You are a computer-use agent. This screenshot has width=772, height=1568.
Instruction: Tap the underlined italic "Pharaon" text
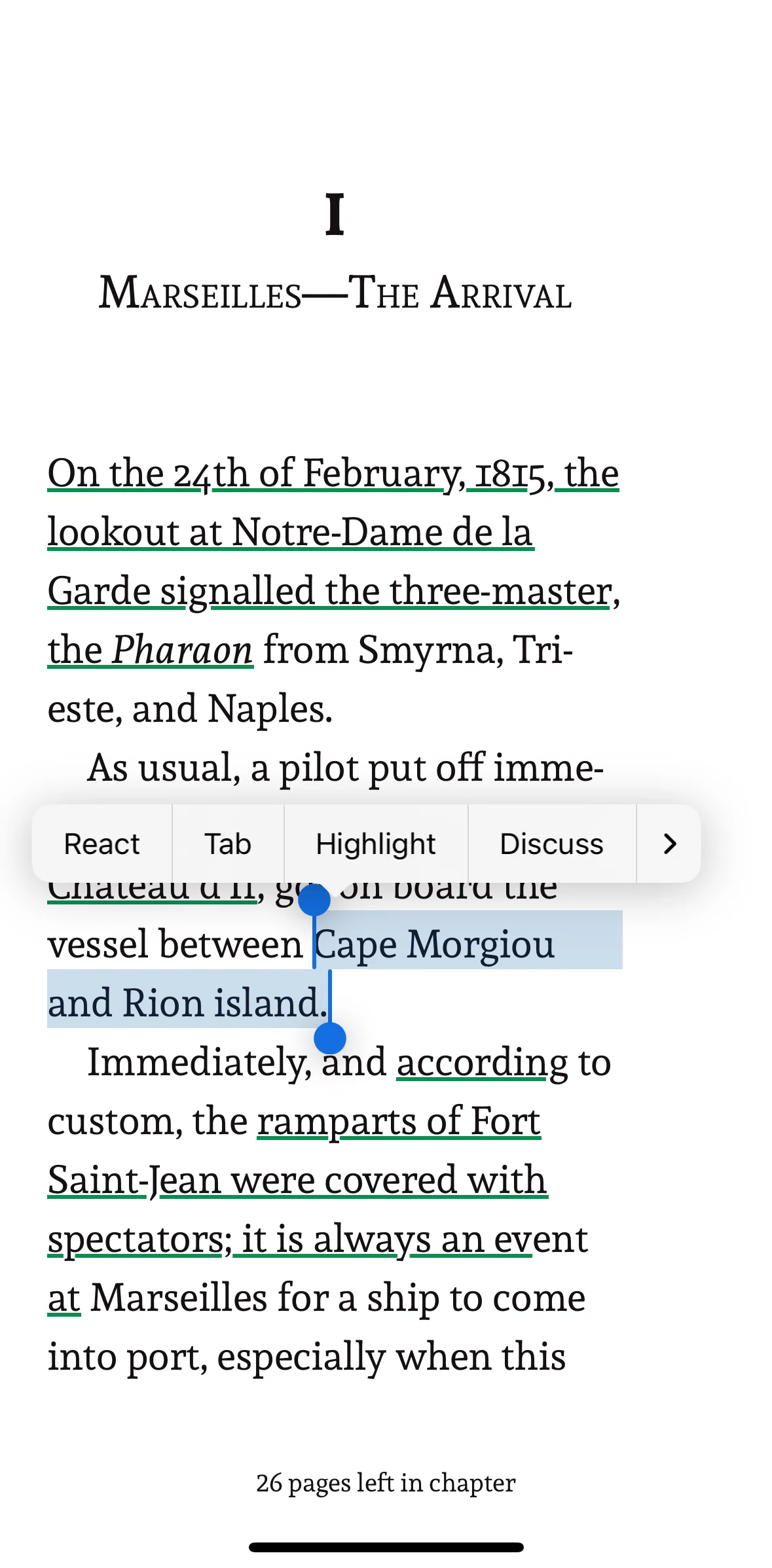tap(182, 650)
